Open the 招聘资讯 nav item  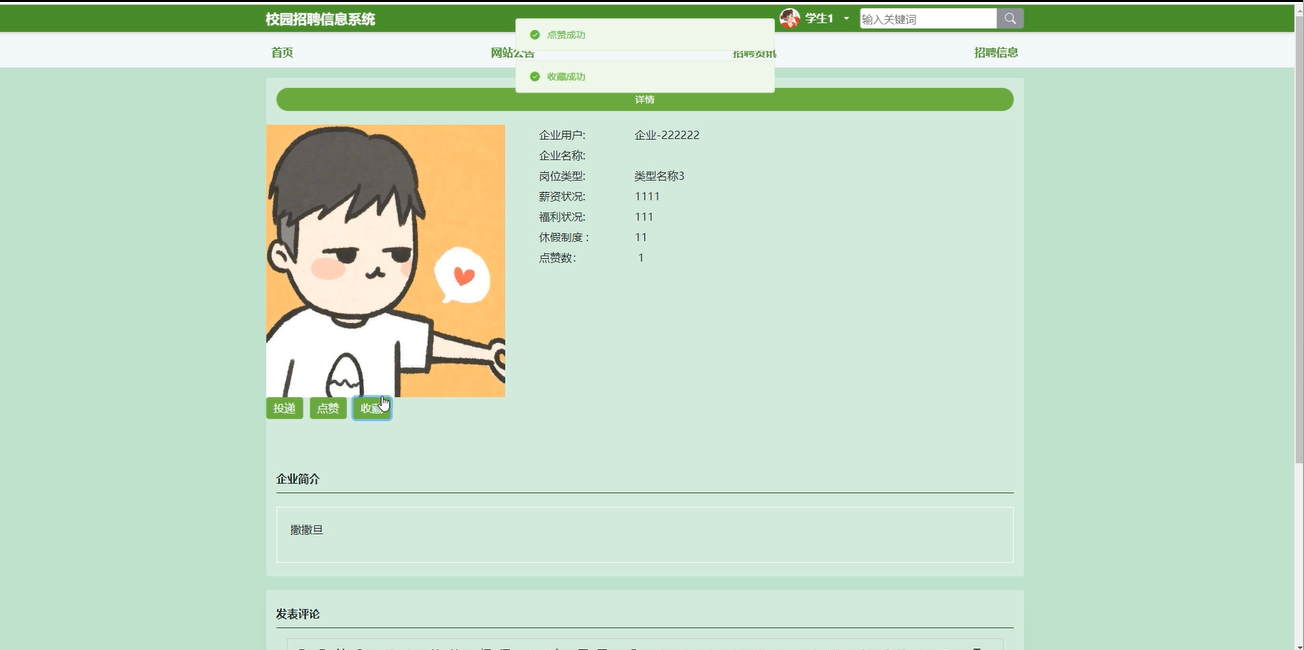point(755,53)
